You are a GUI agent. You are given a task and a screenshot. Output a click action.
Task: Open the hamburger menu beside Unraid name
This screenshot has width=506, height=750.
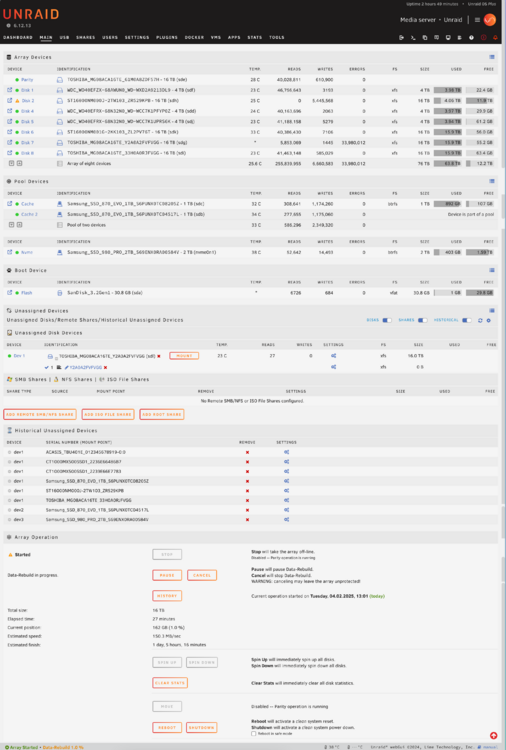(477, 20)
